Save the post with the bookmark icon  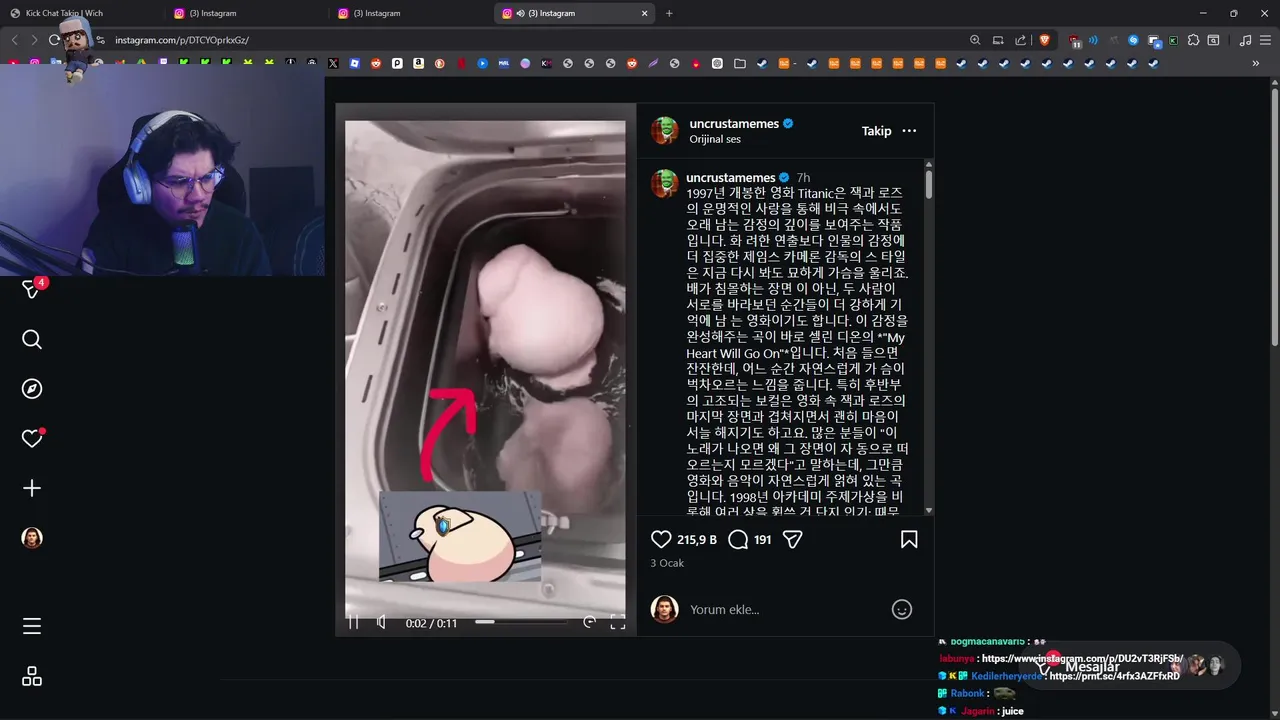click(x=909, y=539)
